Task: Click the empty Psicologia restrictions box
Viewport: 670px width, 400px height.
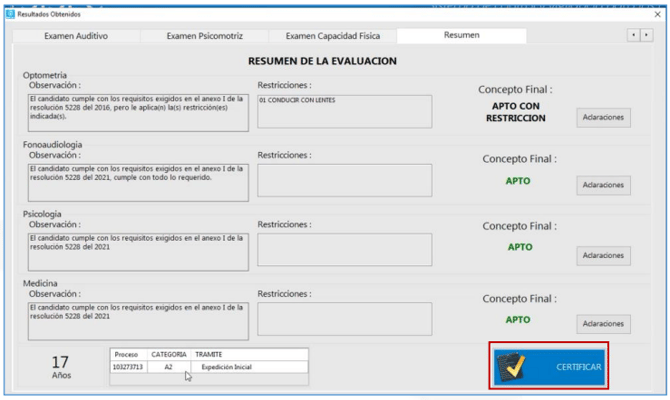Action: point(344,250)
